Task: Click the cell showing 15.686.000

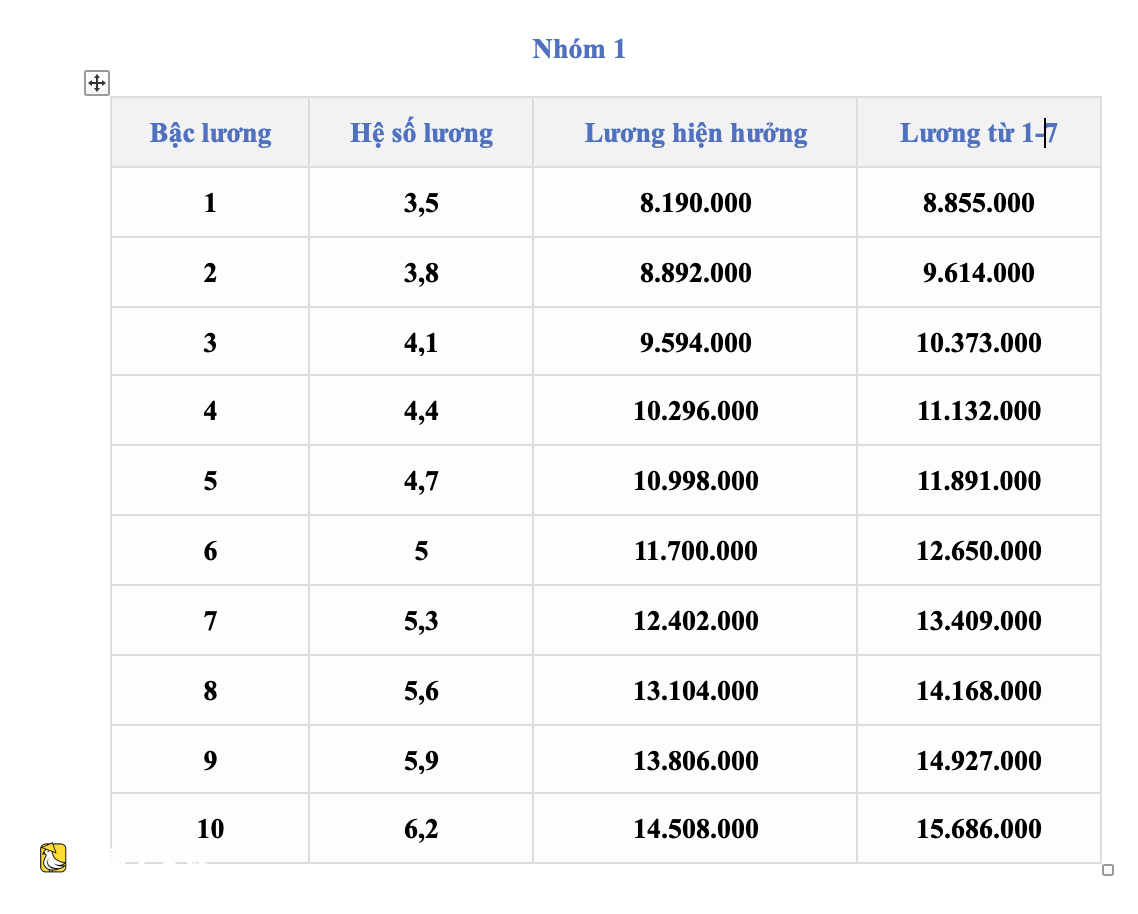Action: 978,828
